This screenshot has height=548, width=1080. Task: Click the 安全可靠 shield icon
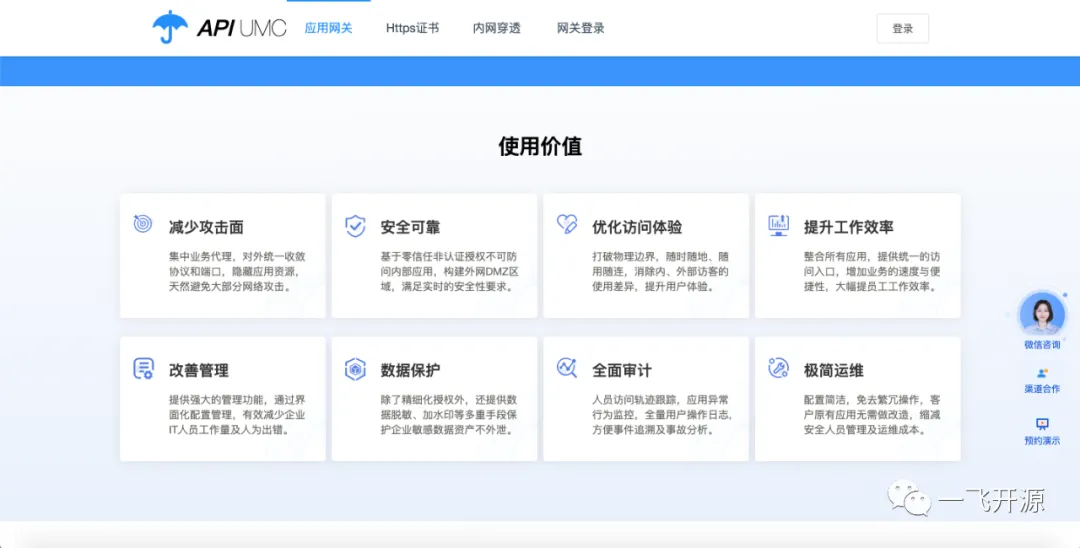click(x=355, y=225)
